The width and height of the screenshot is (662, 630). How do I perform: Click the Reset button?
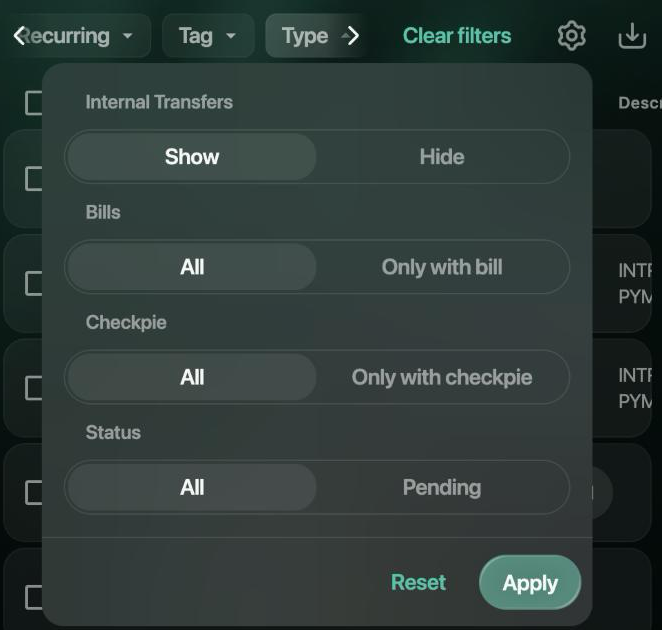[x=418, y=582]
